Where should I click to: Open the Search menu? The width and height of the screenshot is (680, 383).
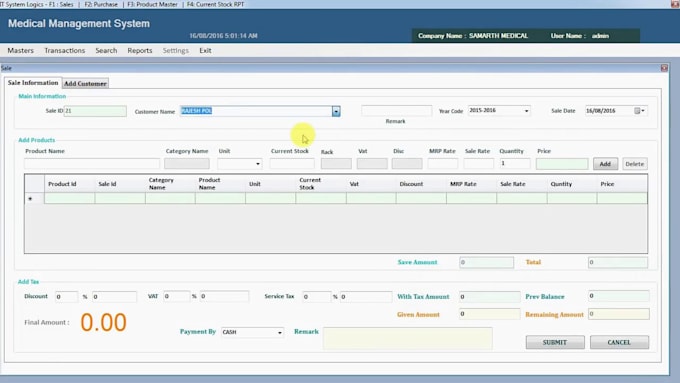[106, 50]
